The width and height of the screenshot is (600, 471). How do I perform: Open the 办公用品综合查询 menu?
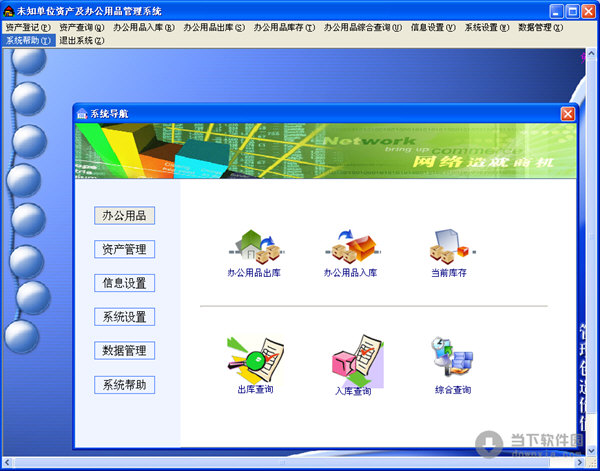click(x=363, y=28)
